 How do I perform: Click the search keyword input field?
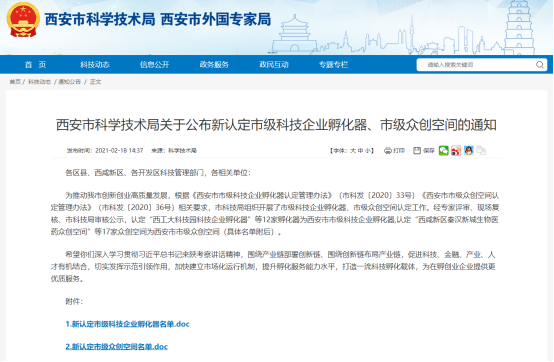[477, 65]
